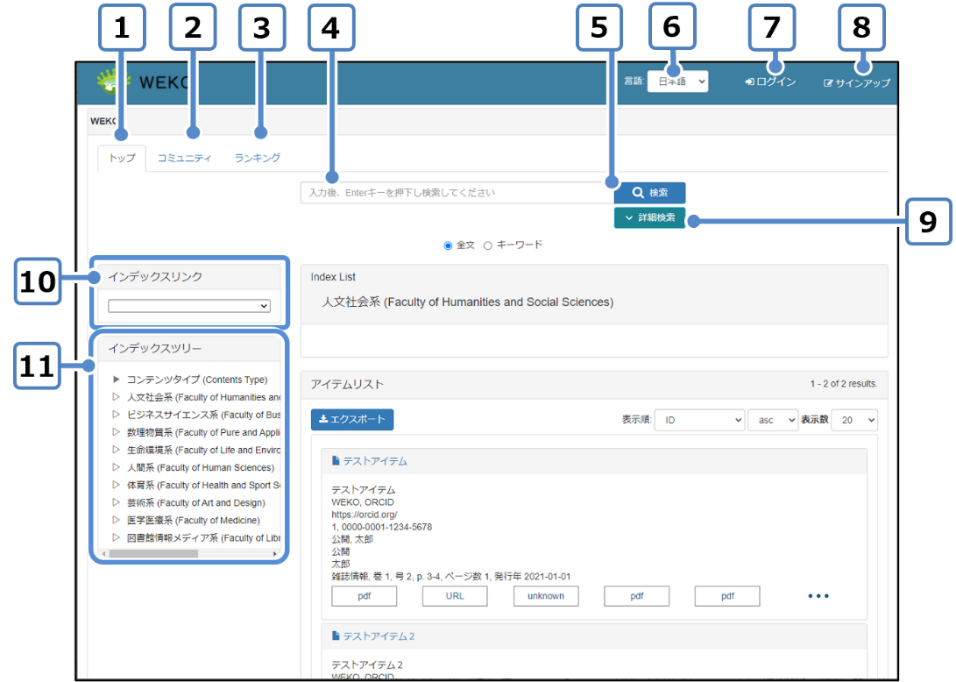Expand the コンテンツタイプ tree arrow

(116, 380)
